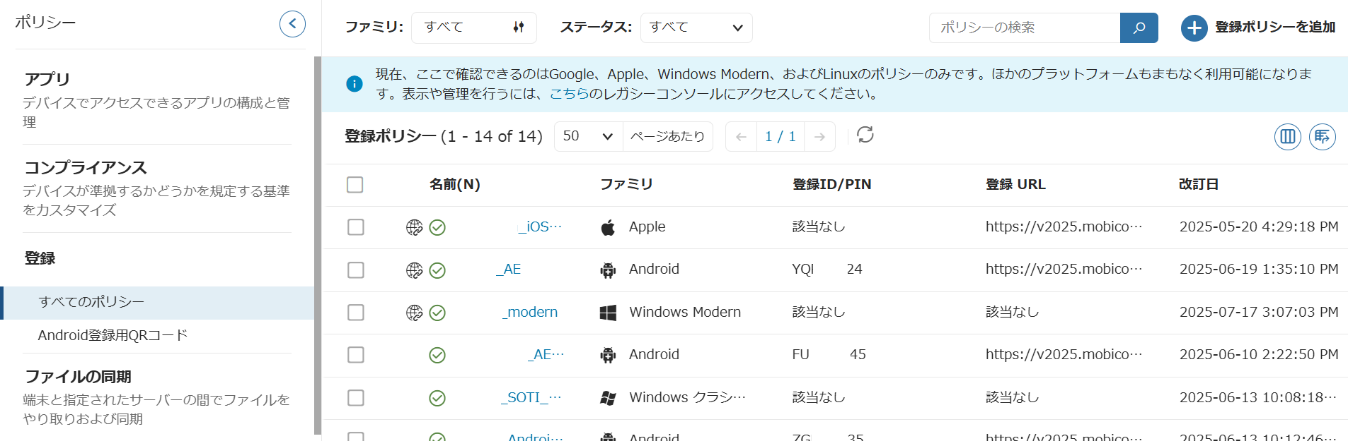Click the Windows classic flag icon
This screenshot has width=1348, height=441.
pos(608,398)
